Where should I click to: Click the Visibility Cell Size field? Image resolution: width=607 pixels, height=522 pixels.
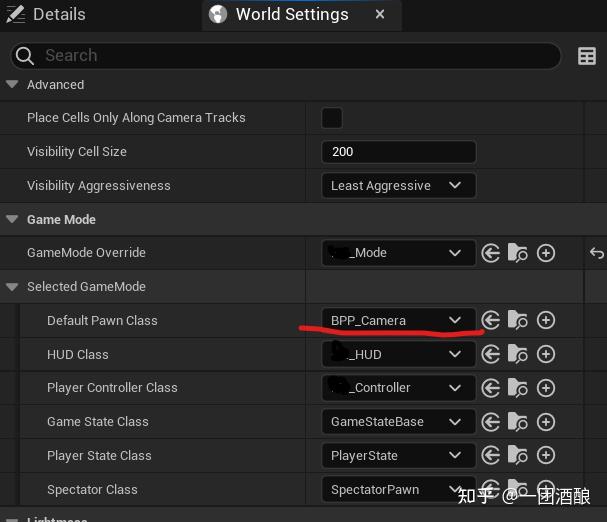pyautogui.click(x=398, y=152)
